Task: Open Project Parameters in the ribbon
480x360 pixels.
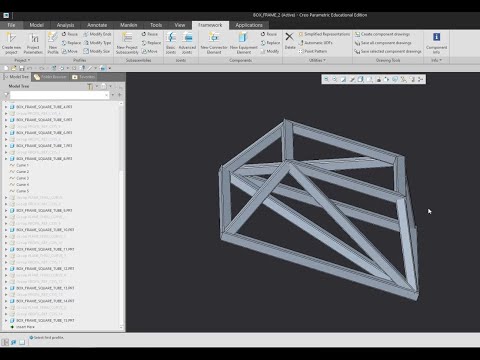Action: pyautogui.click(x=33, y=43)
